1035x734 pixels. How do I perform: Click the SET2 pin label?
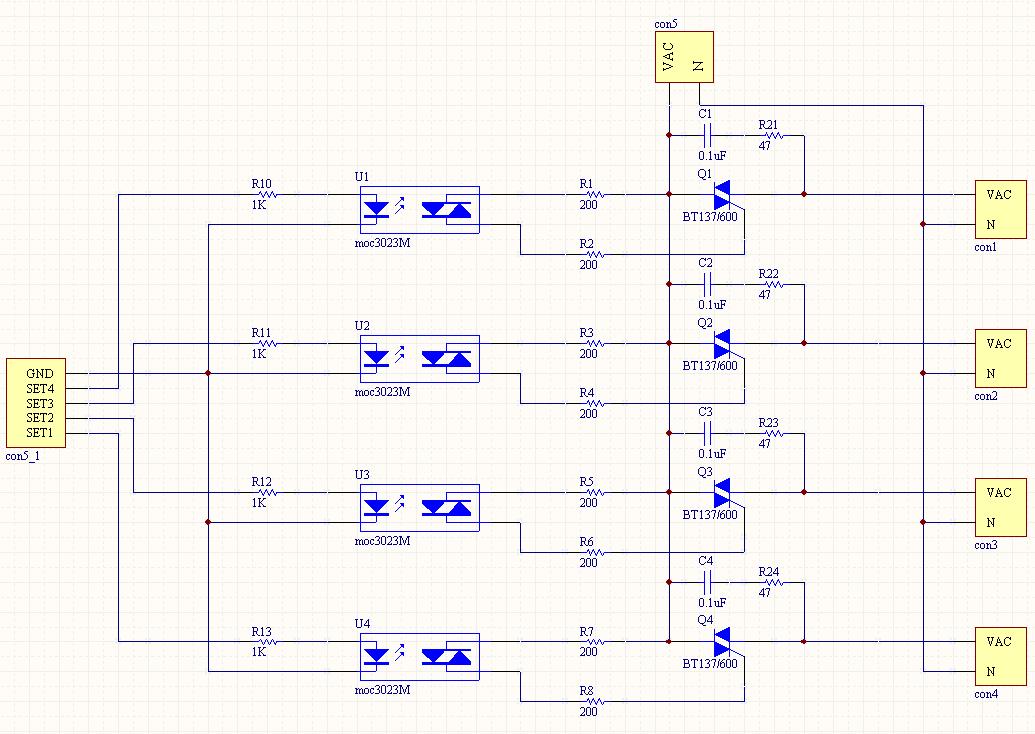[40, 418]
